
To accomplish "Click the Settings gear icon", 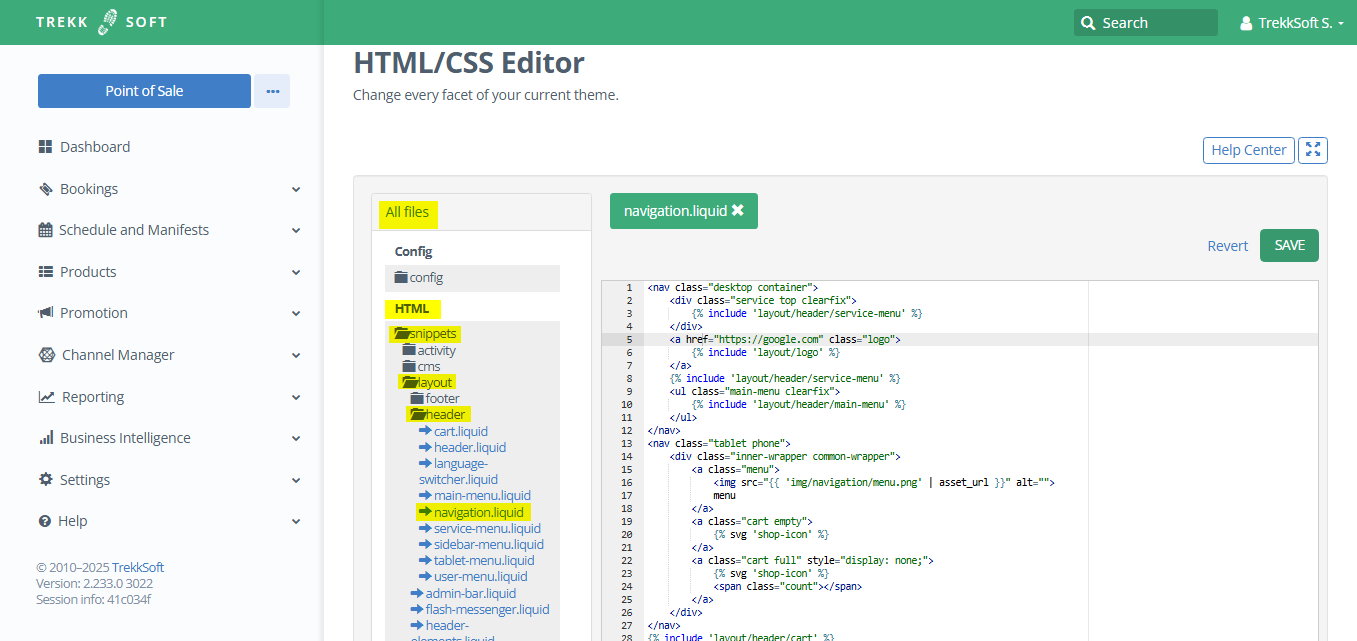I will (46, 480).
